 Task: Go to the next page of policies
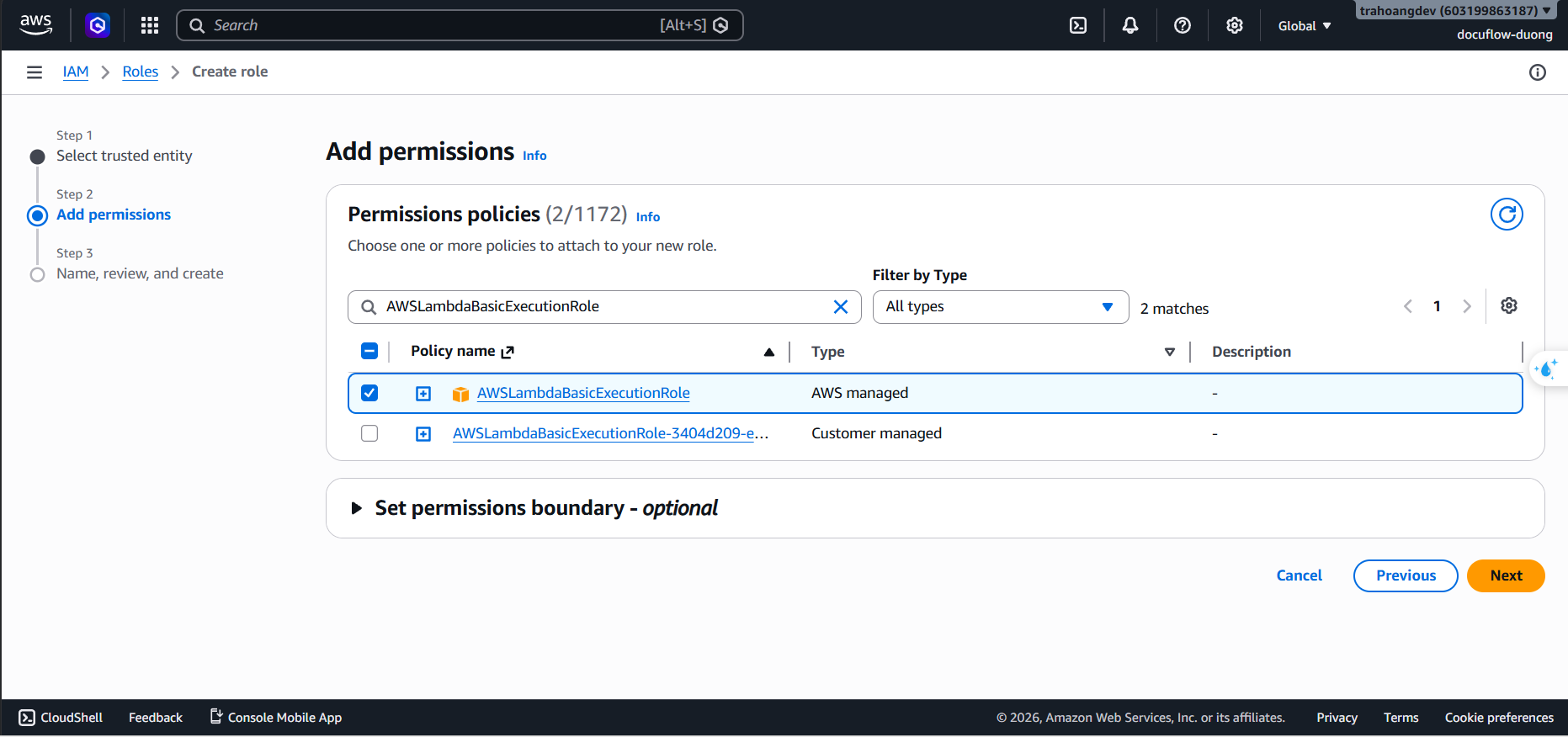pyautogui.click(x=1467, y=306)
